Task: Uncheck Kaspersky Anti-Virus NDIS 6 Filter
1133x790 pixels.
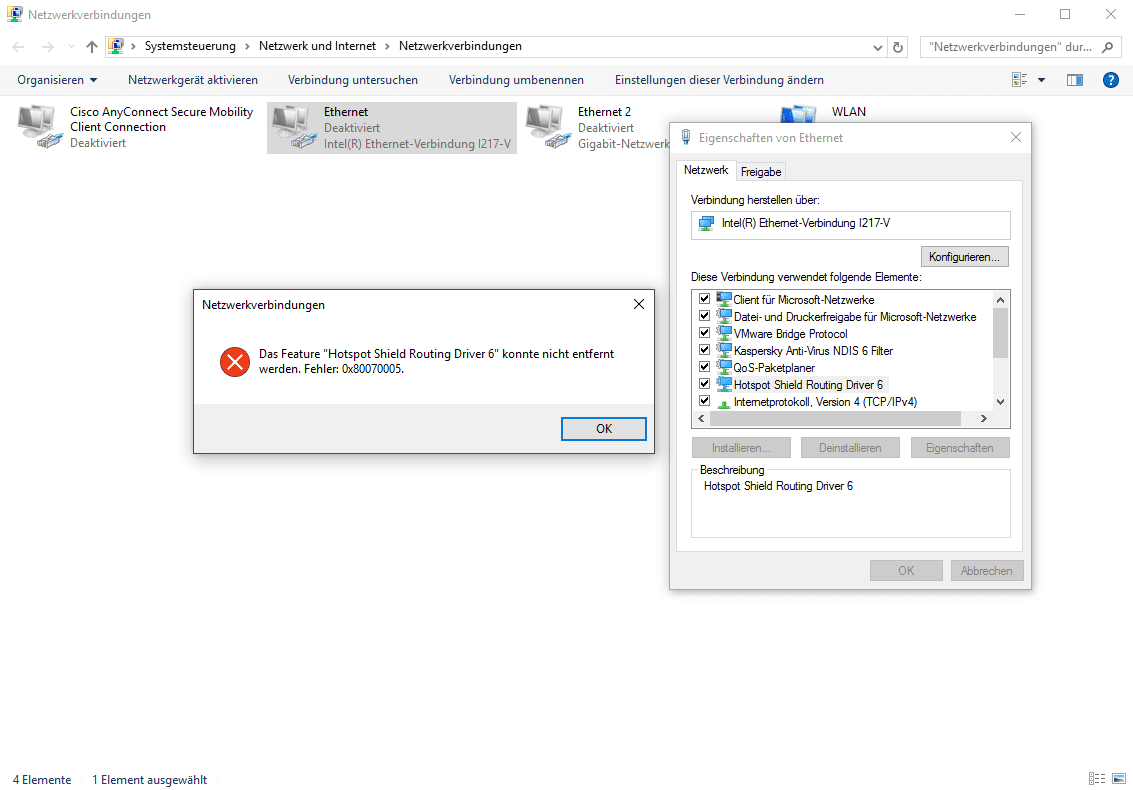Action: pos(705,350)
